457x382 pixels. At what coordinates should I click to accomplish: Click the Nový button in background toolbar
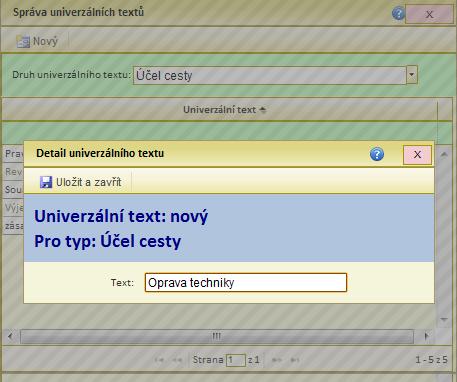coord(38,41)
